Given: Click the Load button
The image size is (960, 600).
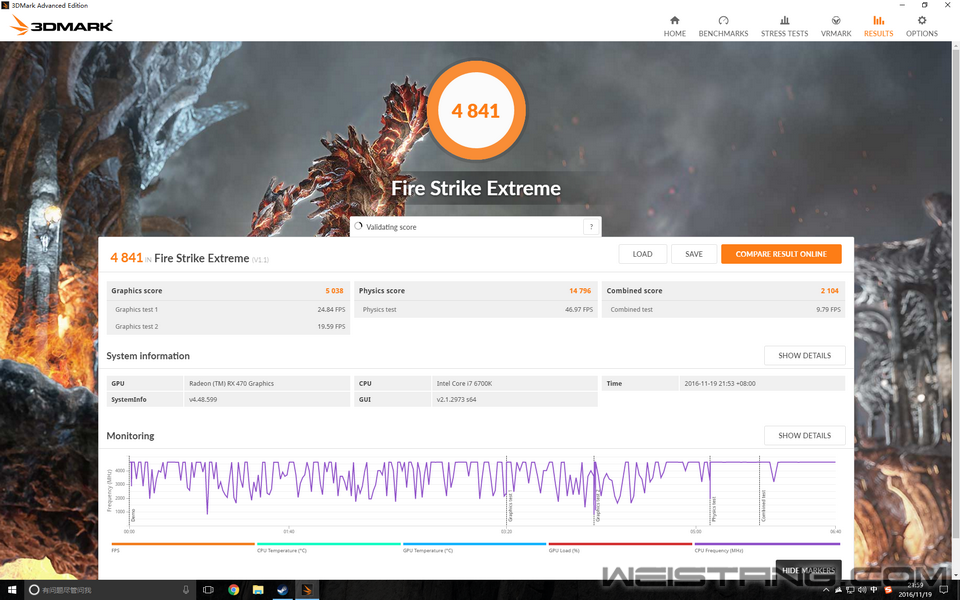Looking at the screenshot, I should point(642,254).
